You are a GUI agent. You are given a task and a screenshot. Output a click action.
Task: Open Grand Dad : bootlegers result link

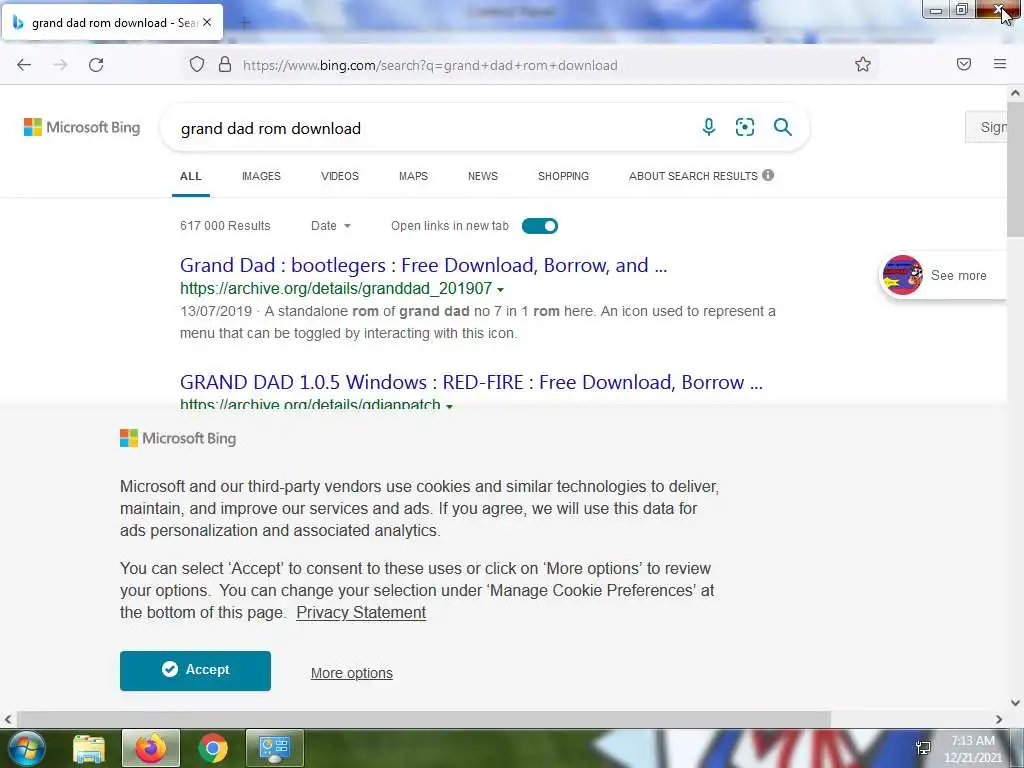[x=423, y=265]
